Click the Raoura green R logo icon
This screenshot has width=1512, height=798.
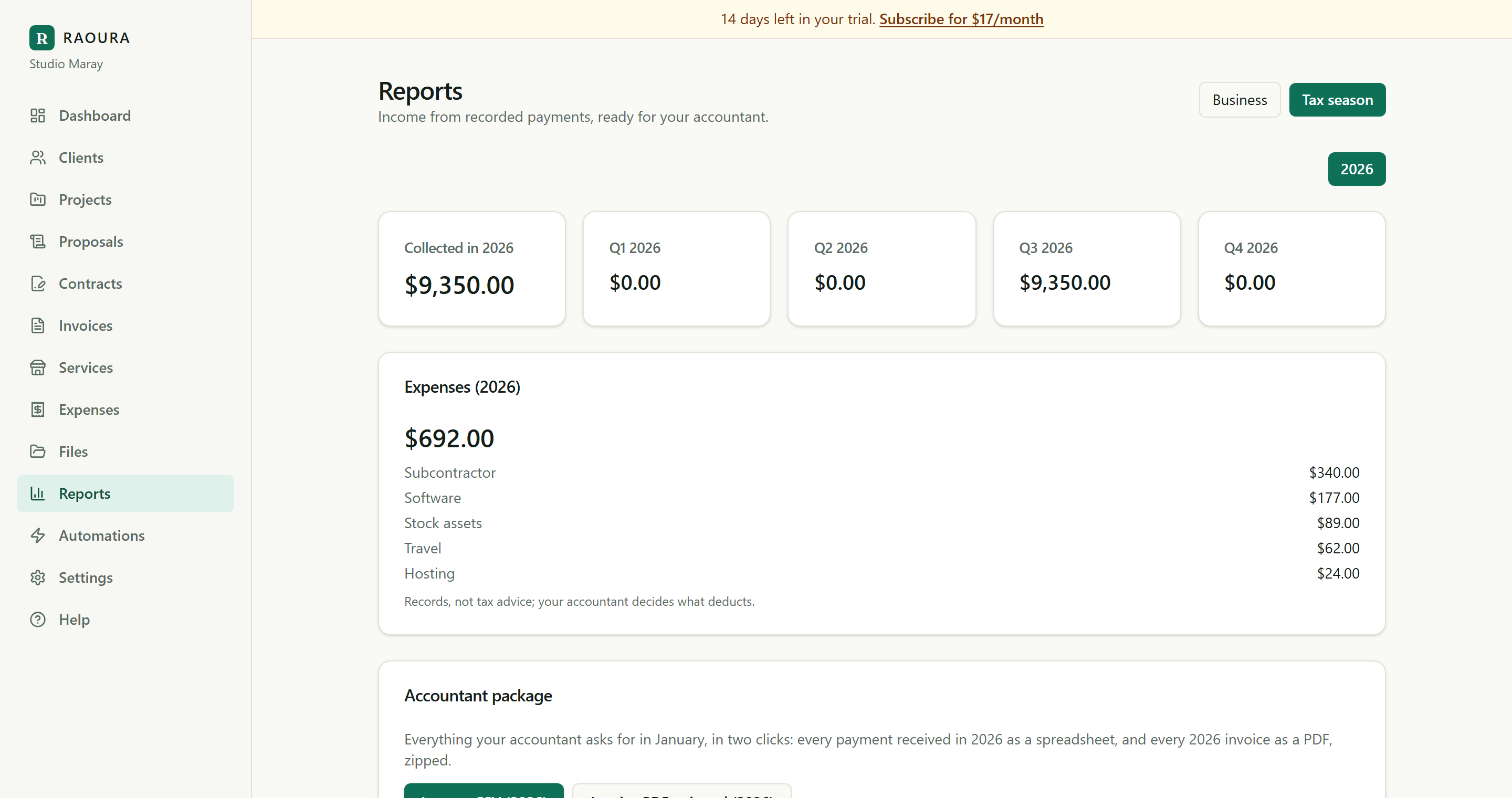coord(41,38)
